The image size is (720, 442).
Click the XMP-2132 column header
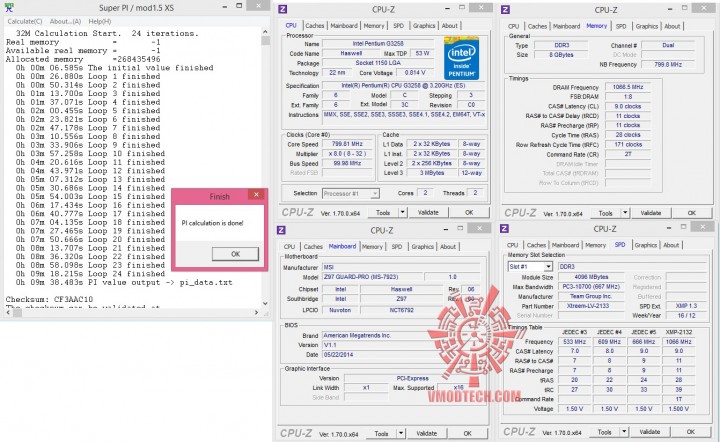[679, 332]
